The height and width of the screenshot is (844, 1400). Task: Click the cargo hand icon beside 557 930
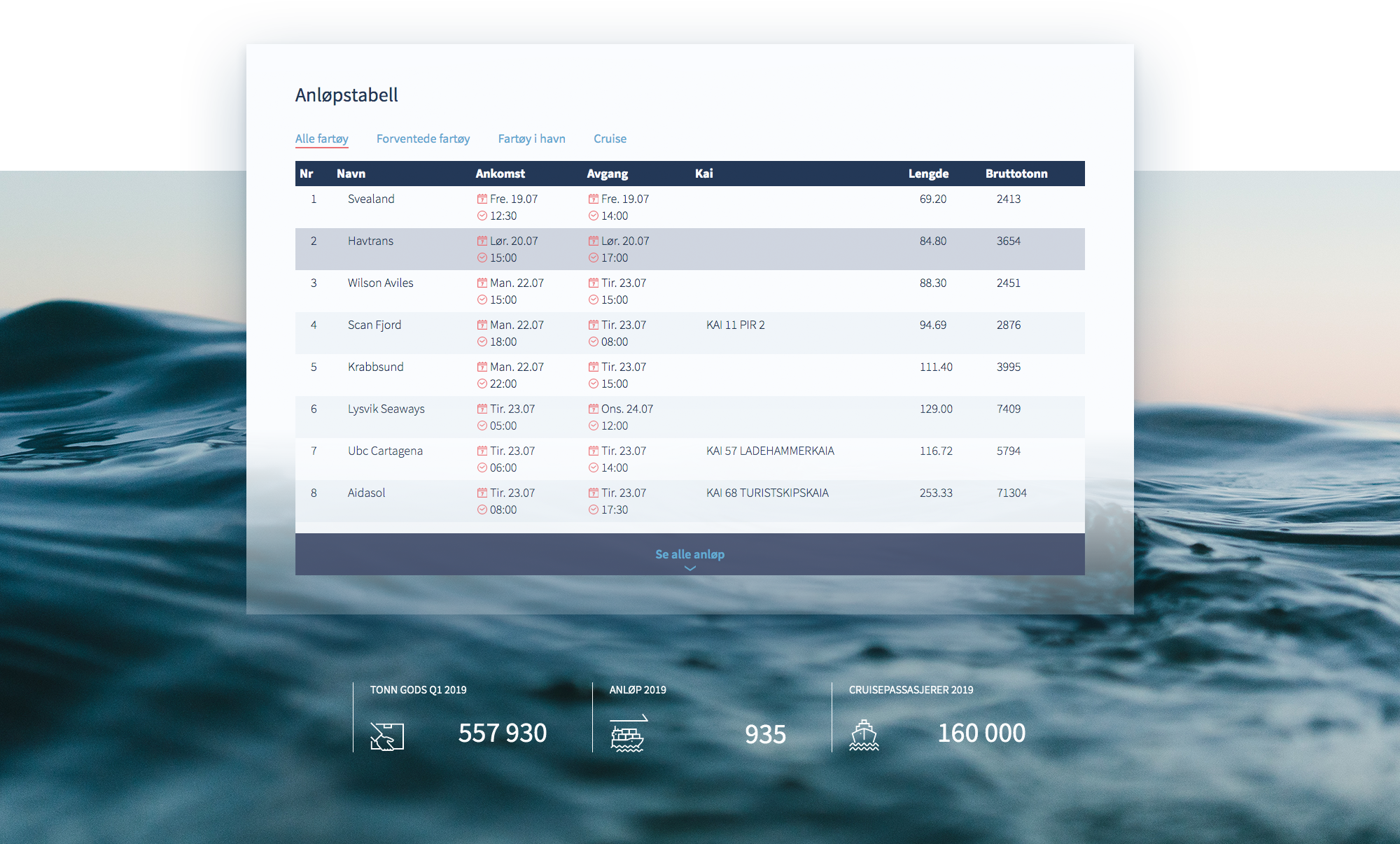(387, 736)
